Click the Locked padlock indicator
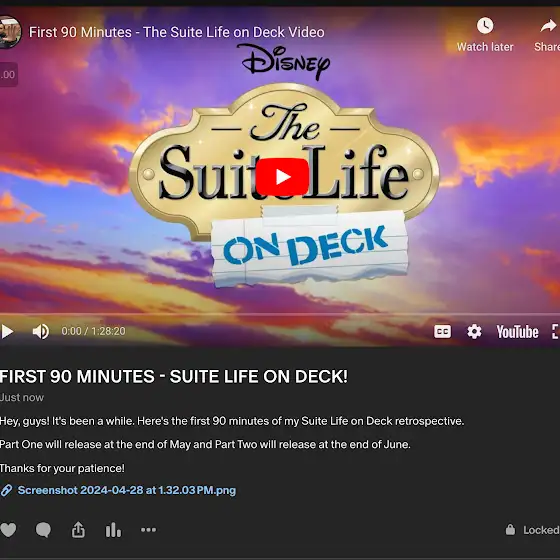Viewport: 560px width, 560px height. 532,530
